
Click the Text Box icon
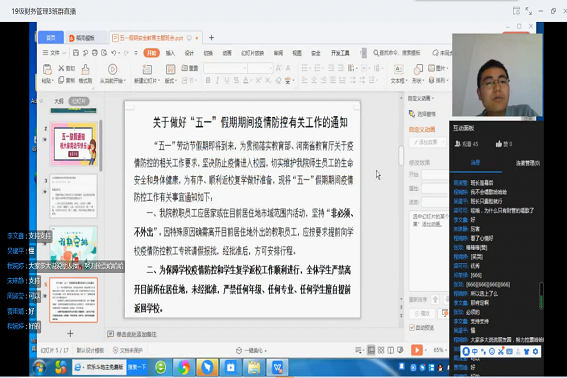tap(399, 69)
